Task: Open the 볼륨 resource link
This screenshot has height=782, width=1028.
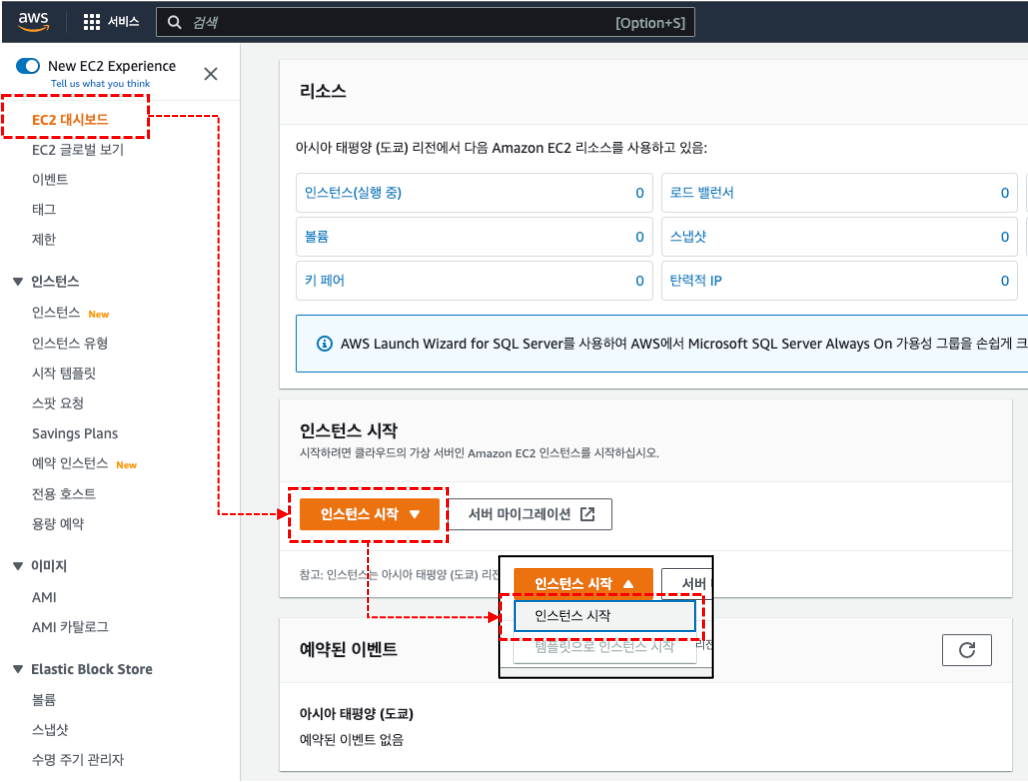Action: coord(317,237)
